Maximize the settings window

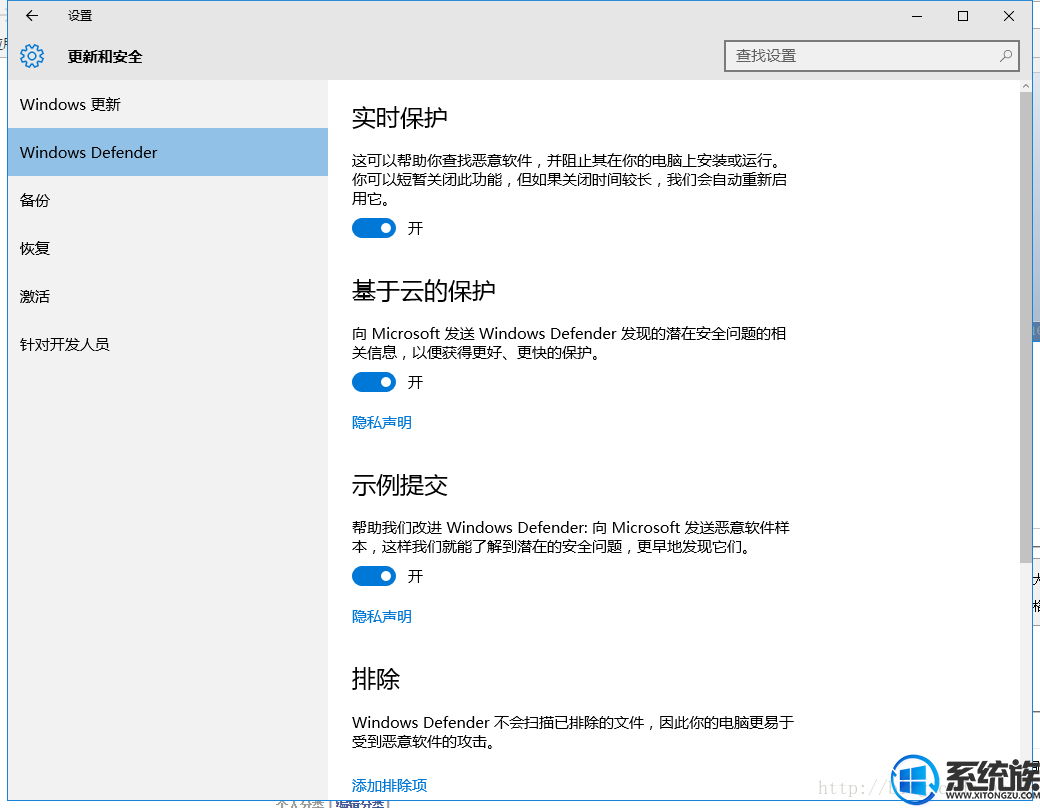coord(963,16)
